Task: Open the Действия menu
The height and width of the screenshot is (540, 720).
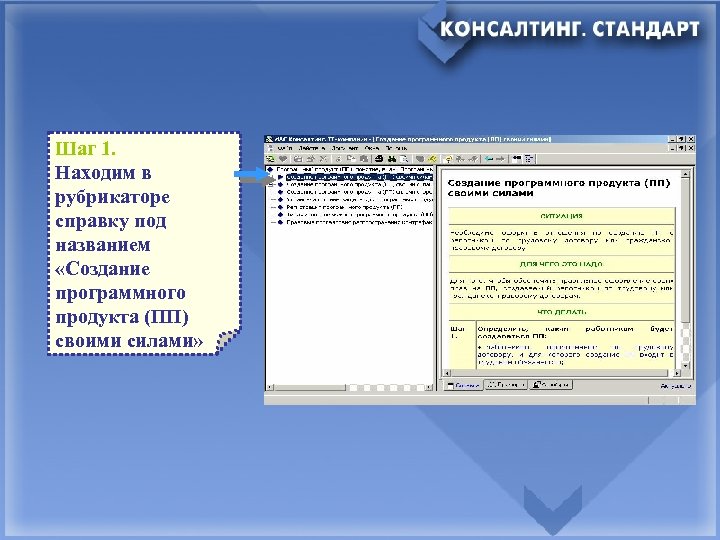Action: tap(312, 148)
